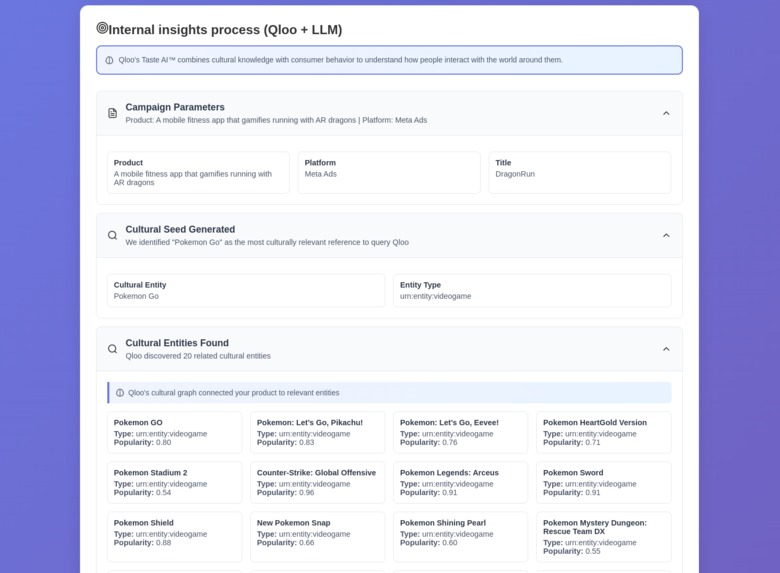Open the Product parameter card
Screen dimensions: 780x573
point(198,173)
